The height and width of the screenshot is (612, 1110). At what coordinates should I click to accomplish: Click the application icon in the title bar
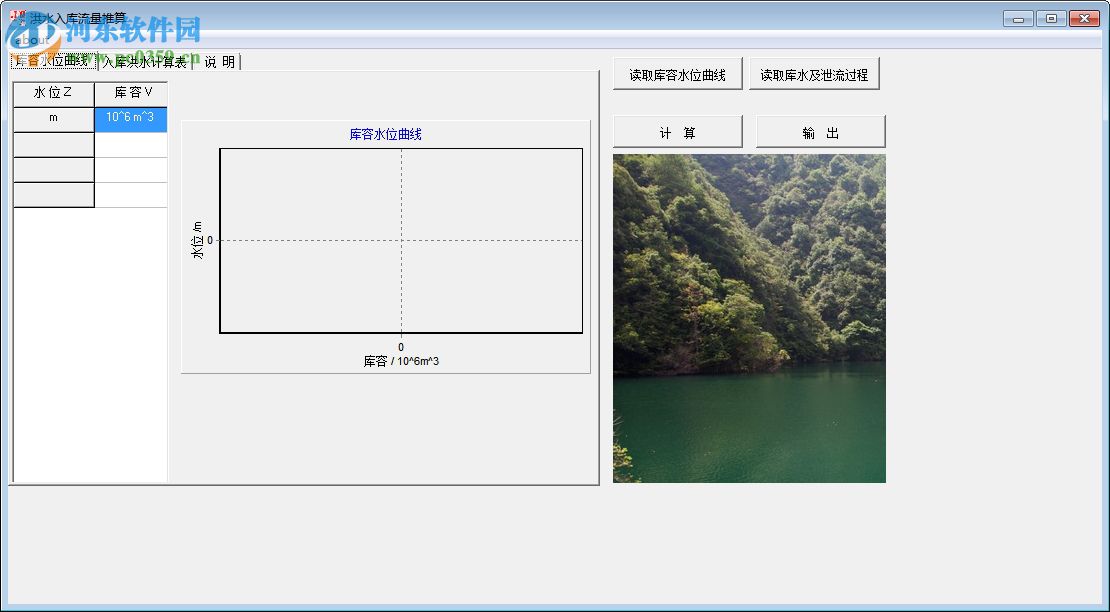coord(14,12)
